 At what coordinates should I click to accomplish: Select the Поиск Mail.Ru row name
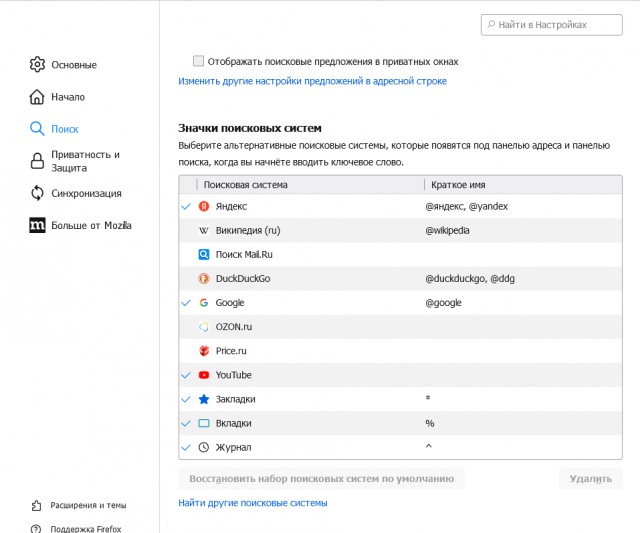click(x=244, y=254)
